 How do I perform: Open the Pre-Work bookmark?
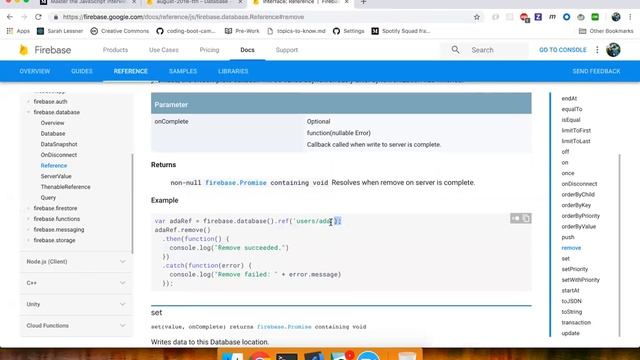[x=242, y=31]
